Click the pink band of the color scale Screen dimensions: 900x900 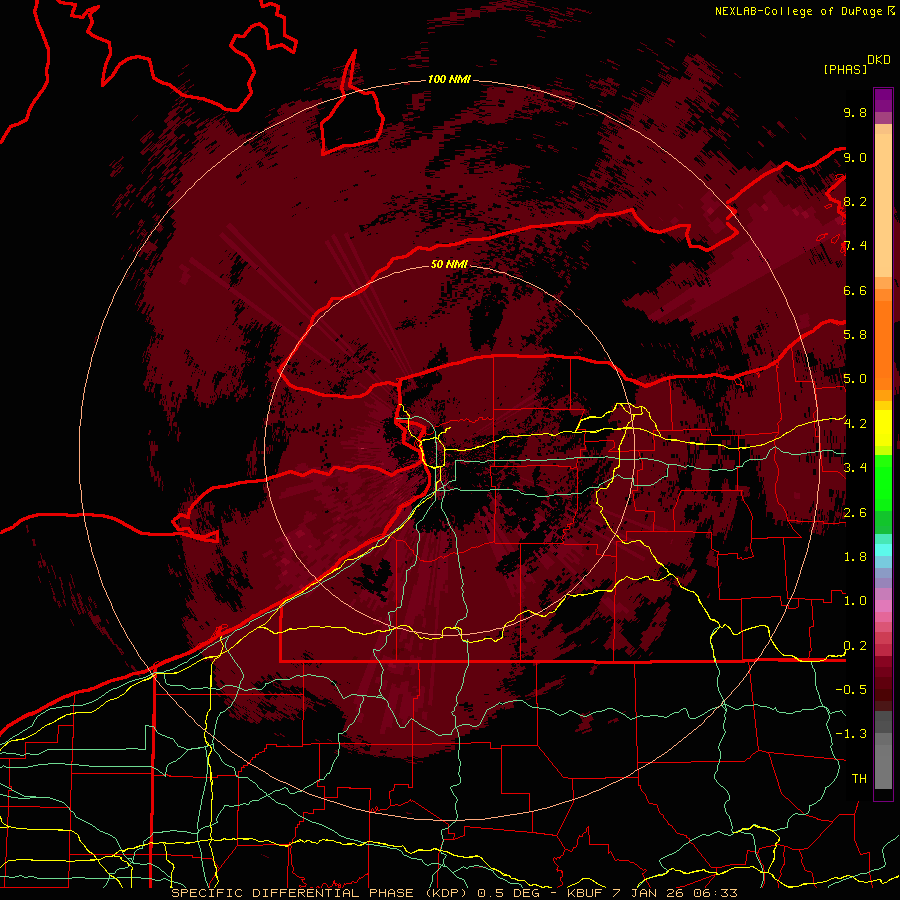883,606
